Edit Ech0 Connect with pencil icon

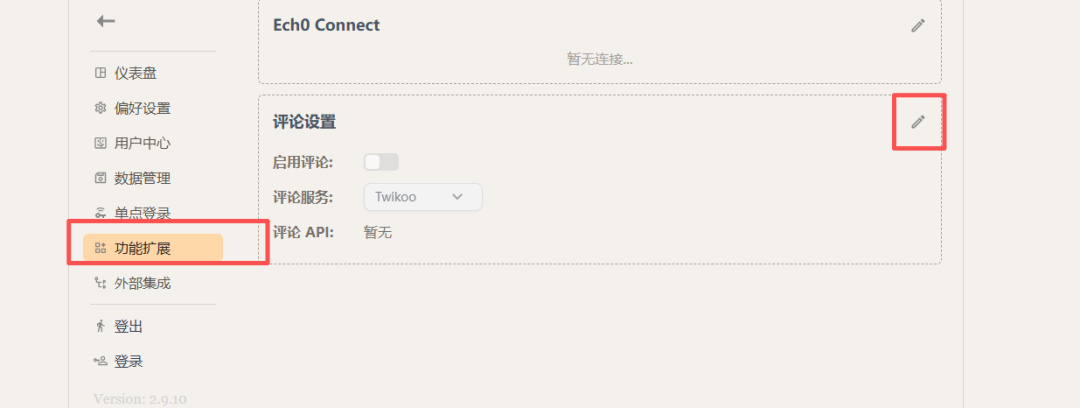[x=918, y=26]
